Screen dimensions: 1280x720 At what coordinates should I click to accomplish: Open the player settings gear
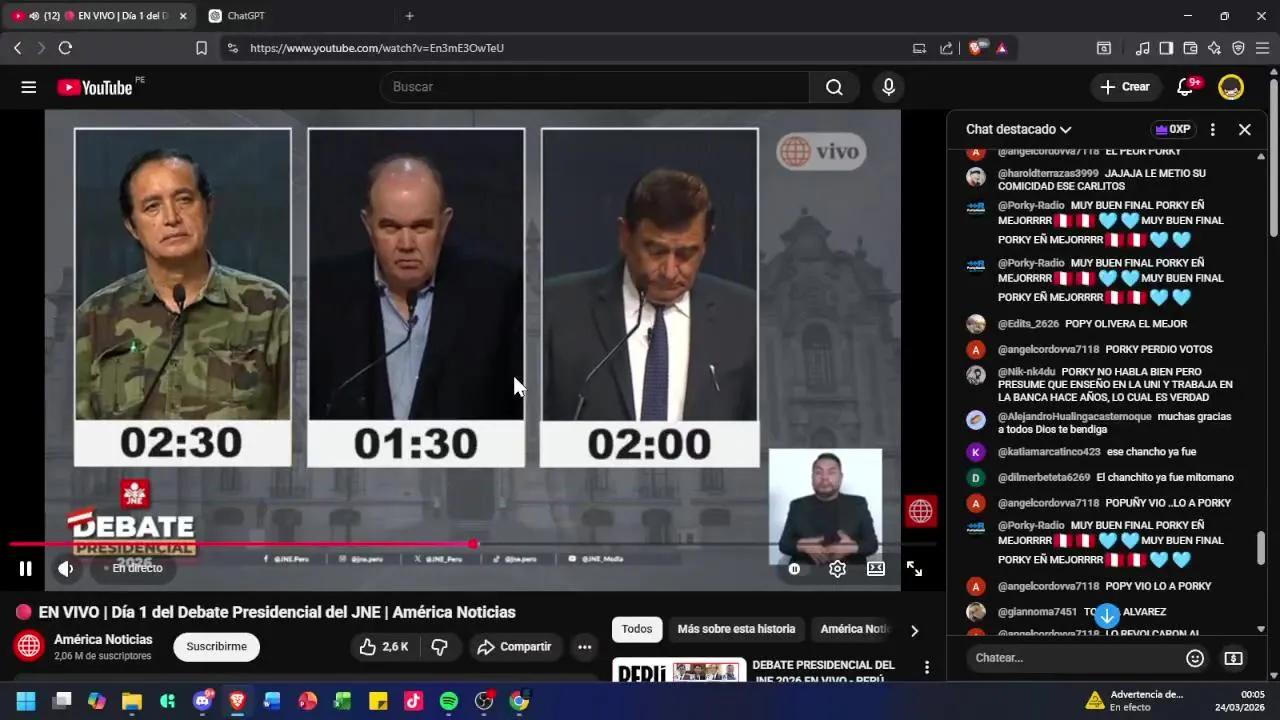pos(837,569)
